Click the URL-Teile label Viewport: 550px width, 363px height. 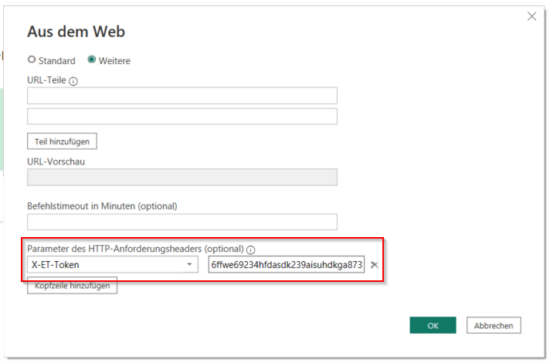[x=47, y=80]
